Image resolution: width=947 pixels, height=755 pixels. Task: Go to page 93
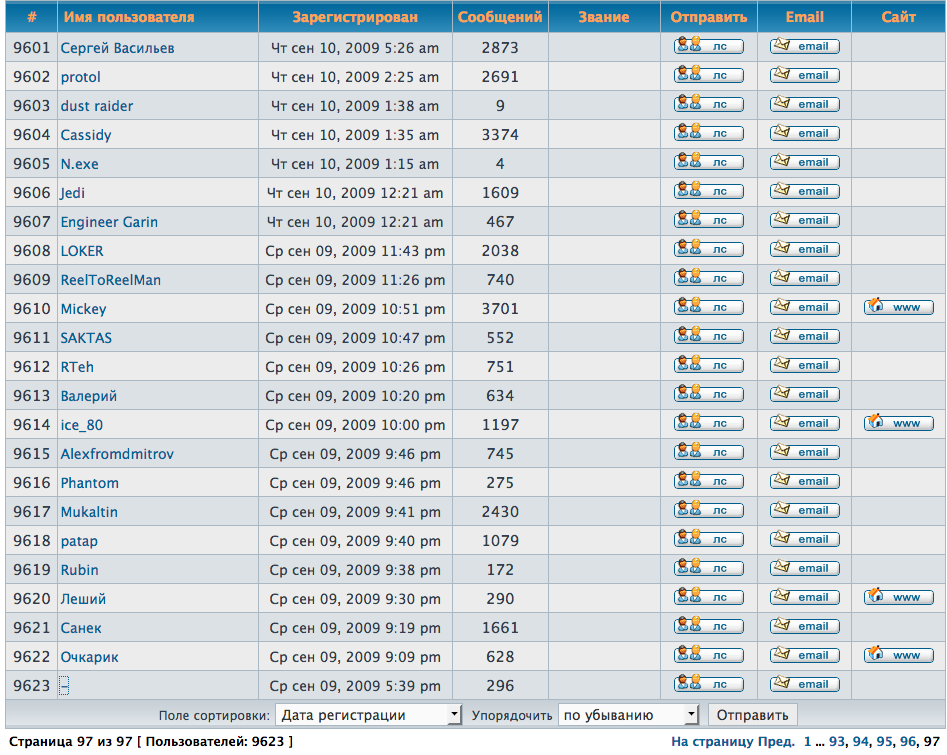(836, 742)
